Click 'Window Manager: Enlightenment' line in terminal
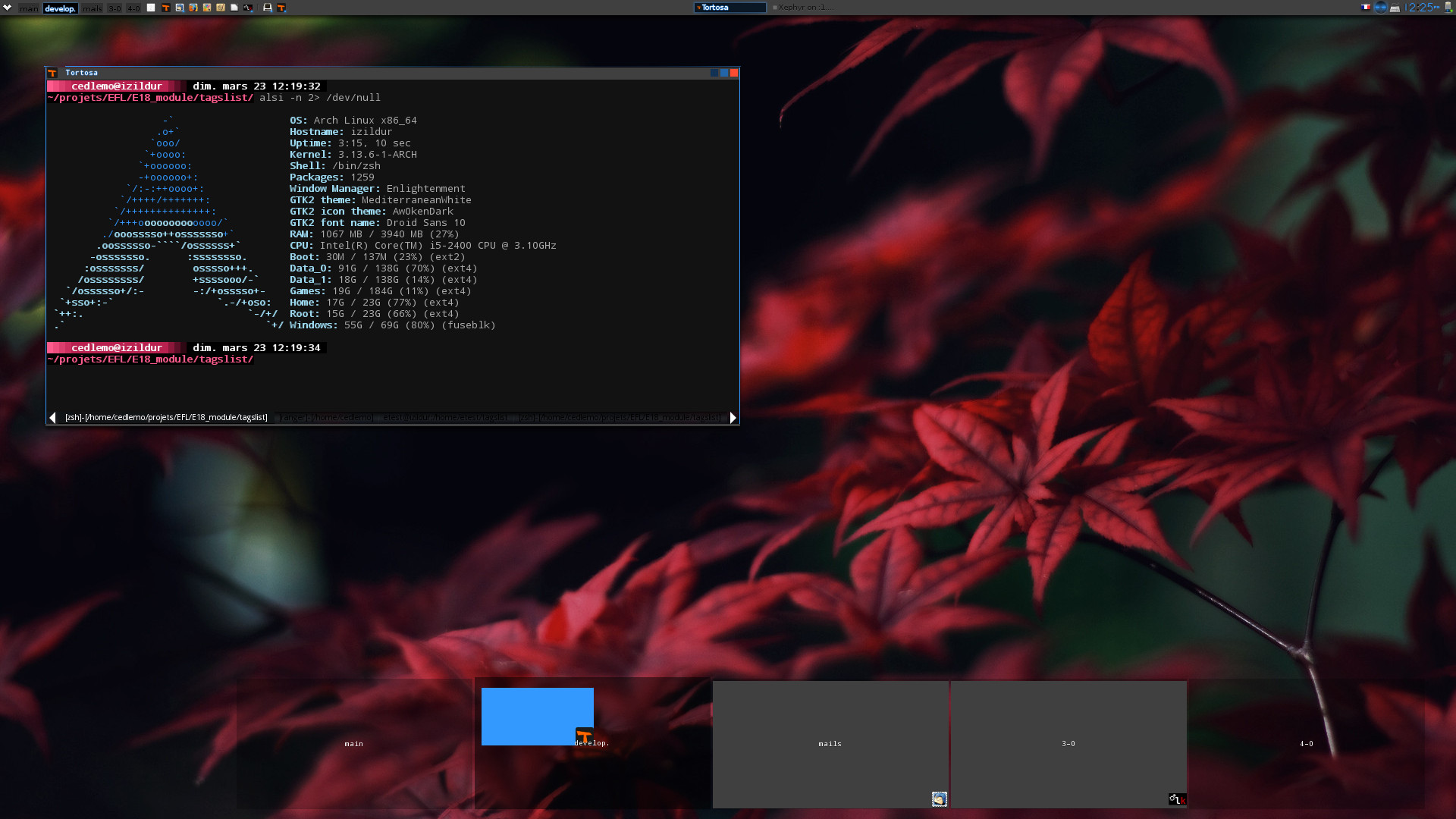 pyautogui.click(x=378, y=189)
